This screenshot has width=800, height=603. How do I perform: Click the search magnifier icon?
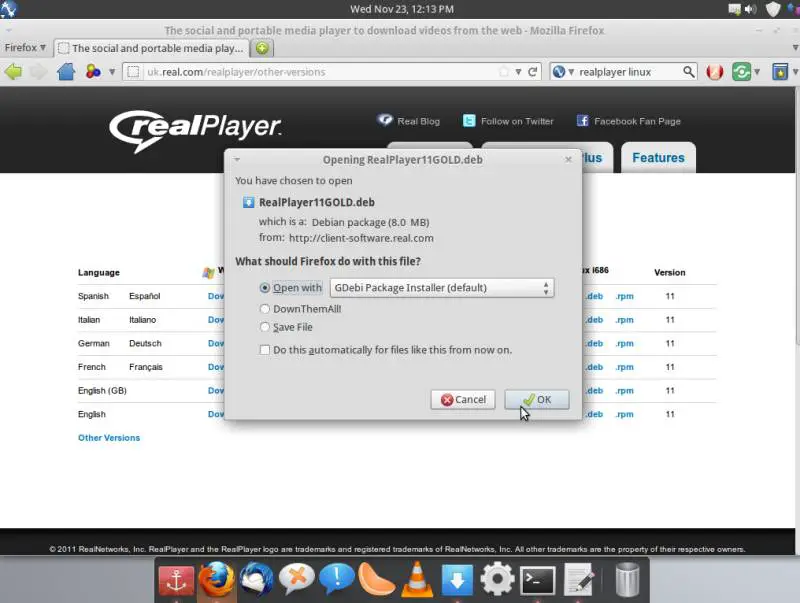click(x=688, y=72)
